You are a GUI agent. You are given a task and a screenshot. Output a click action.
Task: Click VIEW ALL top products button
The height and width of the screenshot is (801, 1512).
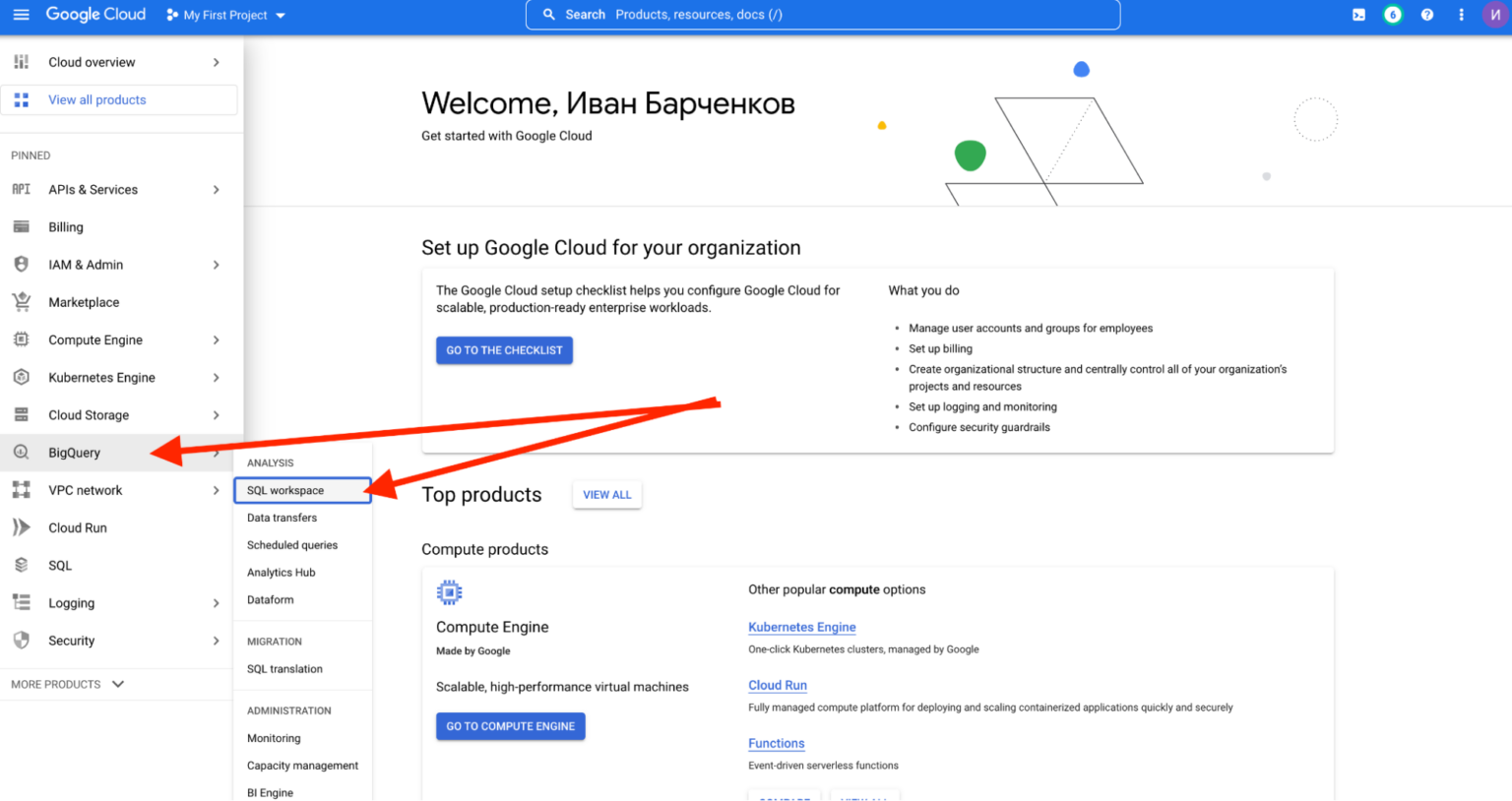(x=607, y=495)
